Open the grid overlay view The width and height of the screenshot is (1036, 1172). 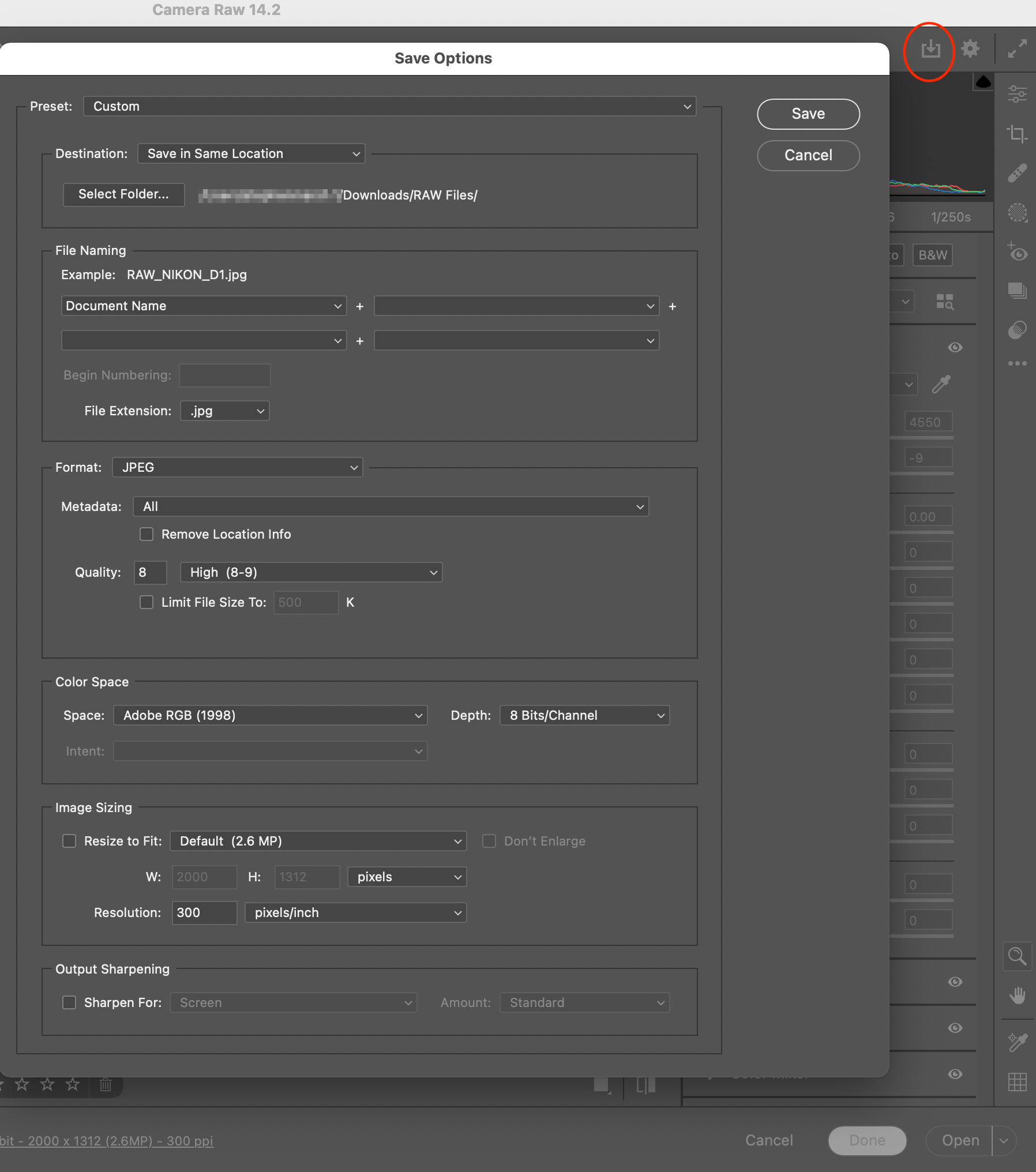tap(1017, 1083)
